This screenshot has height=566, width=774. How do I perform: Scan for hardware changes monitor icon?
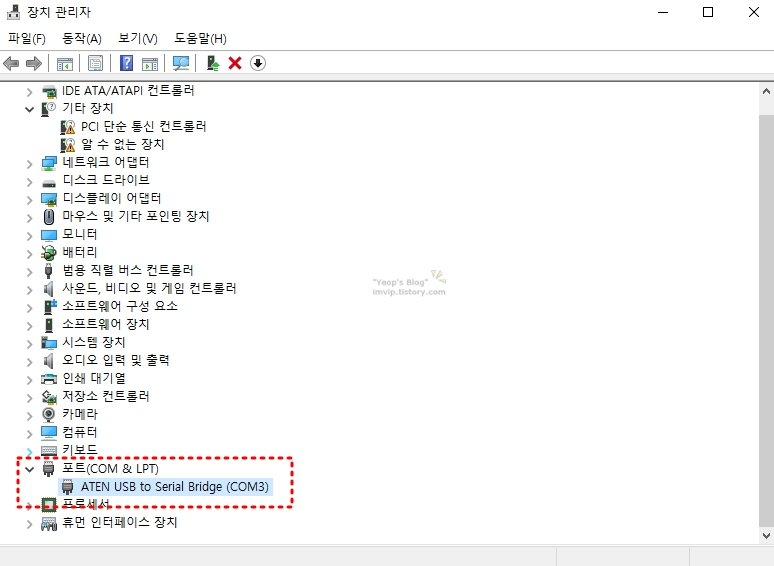tap(181, 63)
